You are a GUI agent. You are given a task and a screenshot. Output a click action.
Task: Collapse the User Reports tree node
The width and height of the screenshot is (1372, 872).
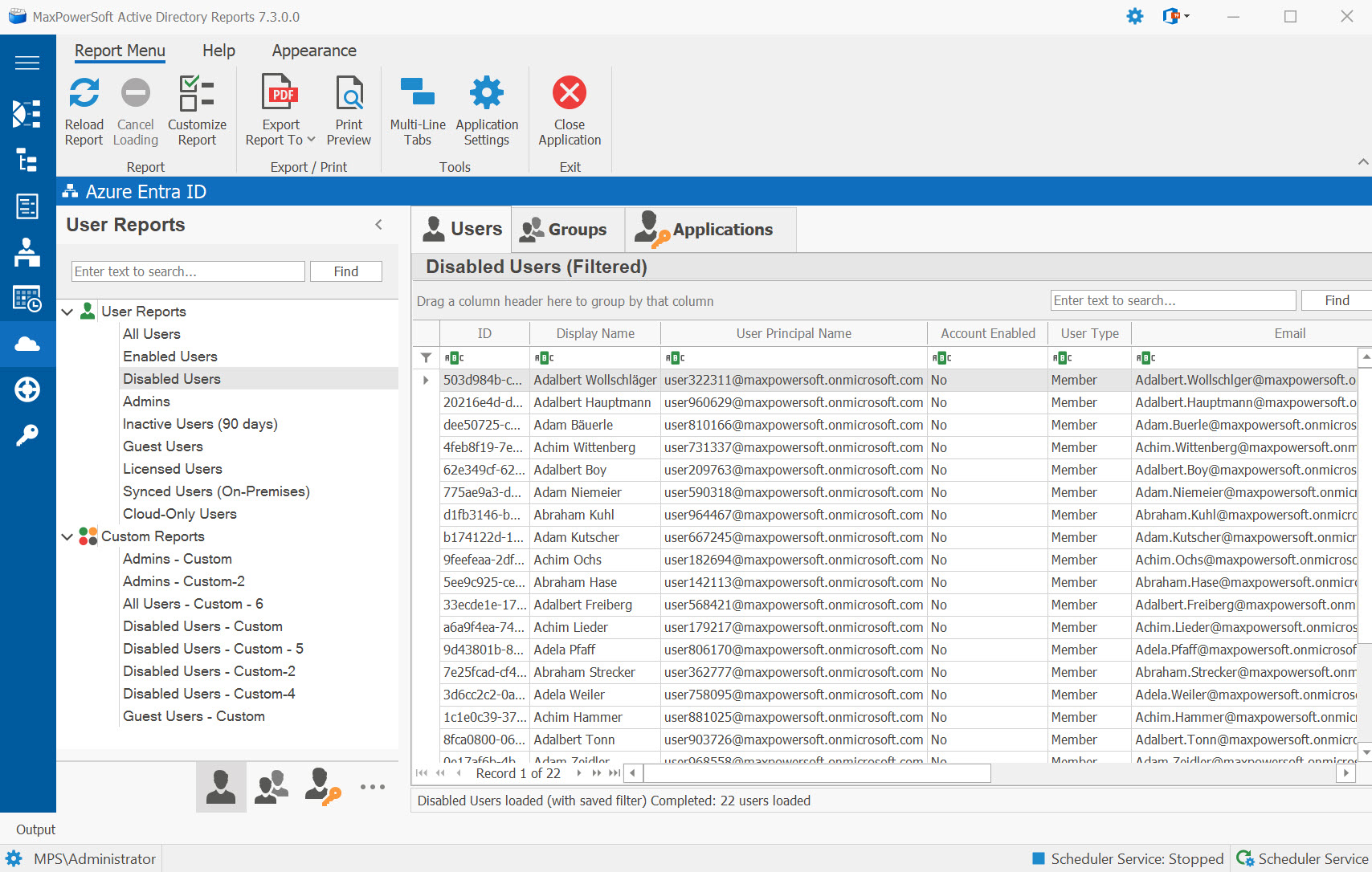point(67,311)
